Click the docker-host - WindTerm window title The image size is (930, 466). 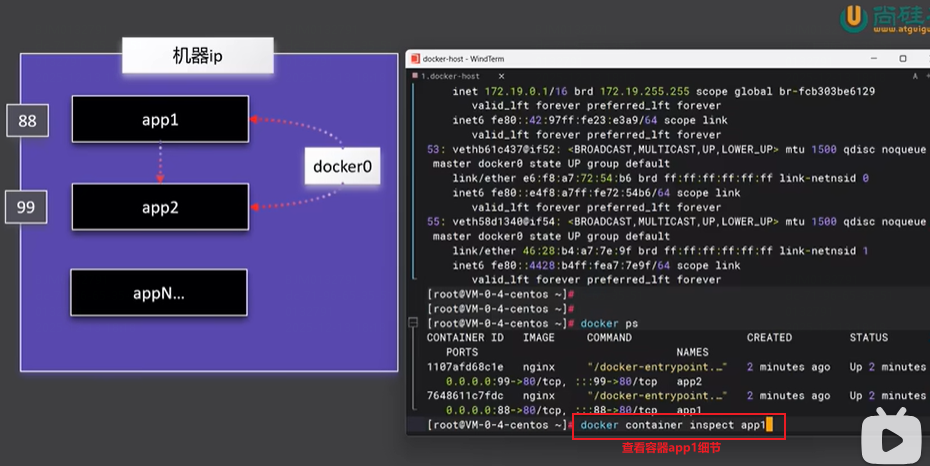[463, 59]
